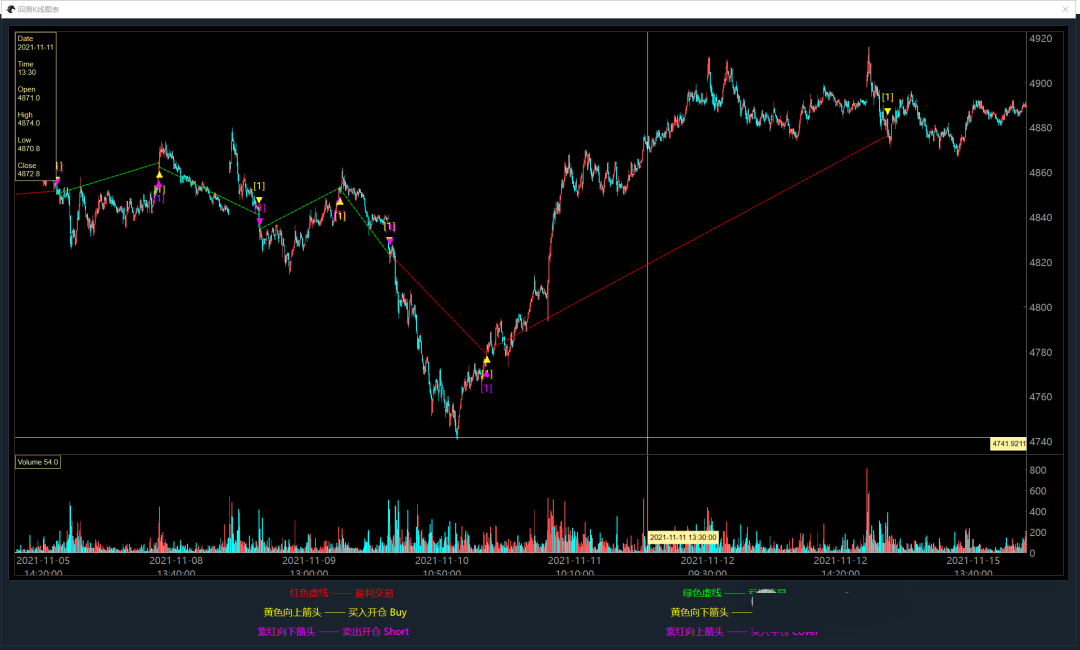Click the magenta down arrow near 4840
This screenshot has height=650, width=1080.
click(260, 220)
